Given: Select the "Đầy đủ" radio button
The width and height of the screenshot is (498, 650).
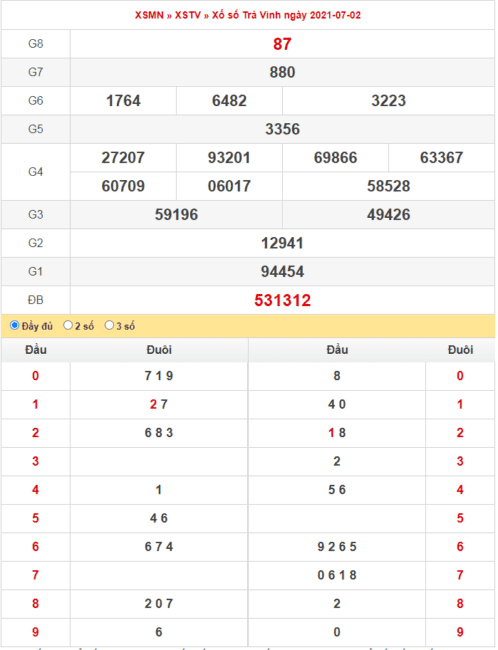Looking at the screenshot, I should tap(15, 325).
